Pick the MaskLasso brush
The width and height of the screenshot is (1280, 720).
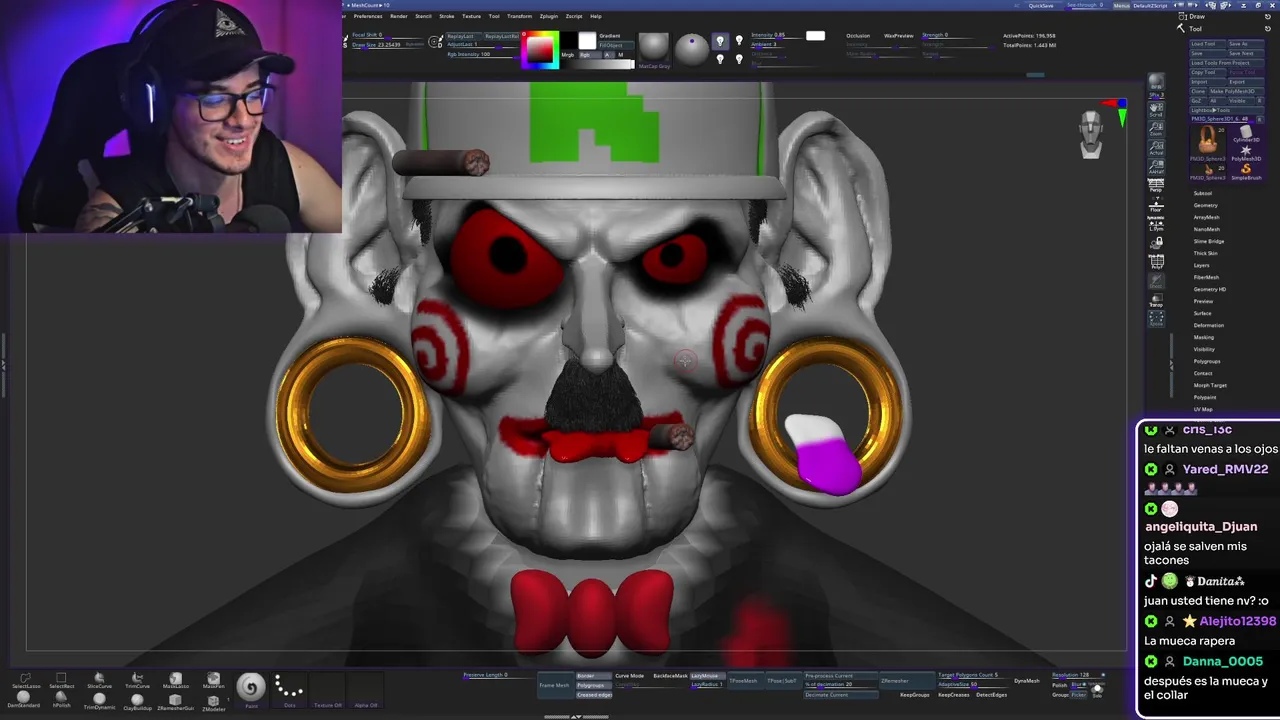[x=175, y=681]
